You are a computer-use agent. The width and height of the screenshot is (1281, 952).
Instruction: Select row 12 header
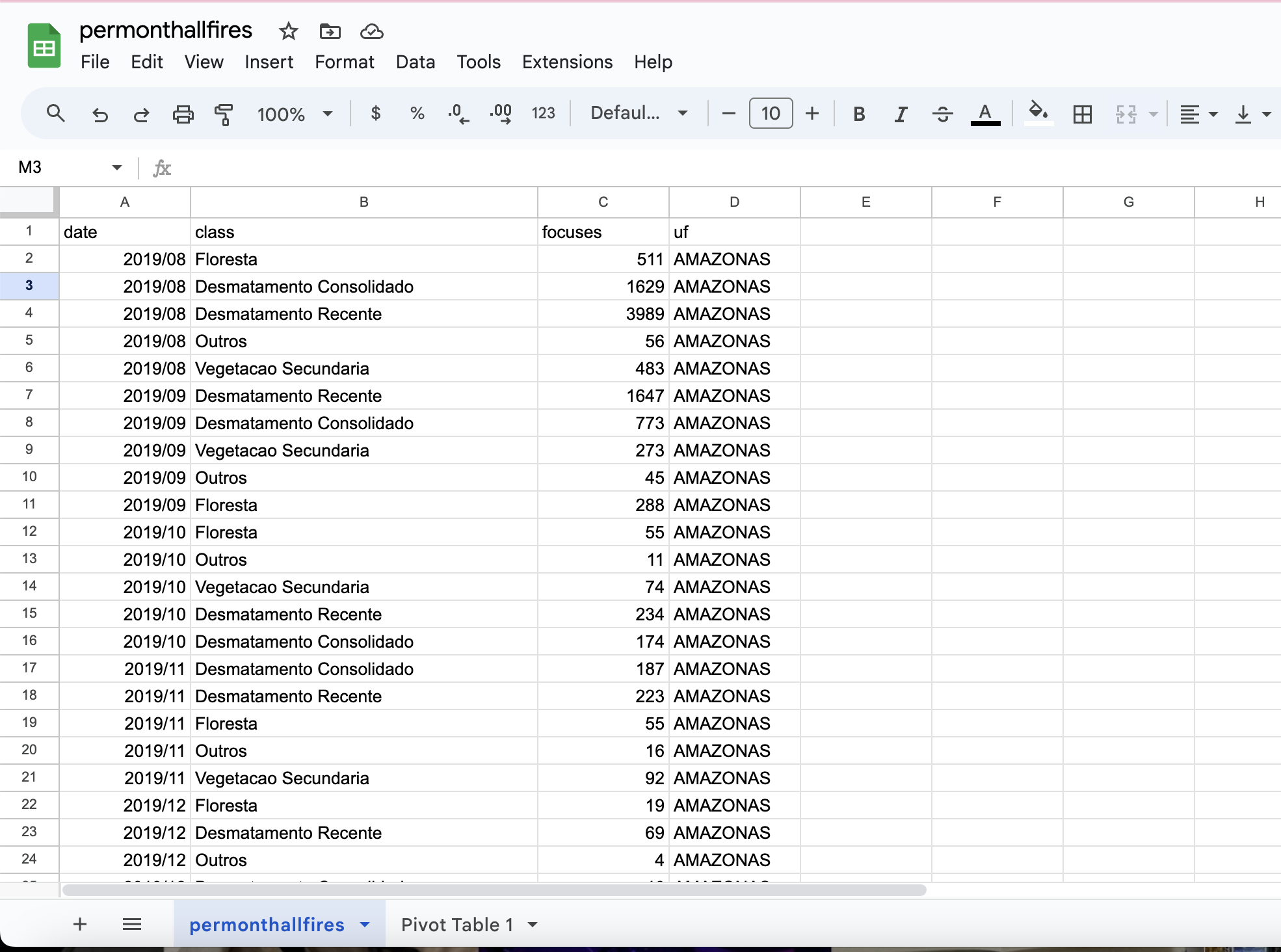click(x=29, y=531)
